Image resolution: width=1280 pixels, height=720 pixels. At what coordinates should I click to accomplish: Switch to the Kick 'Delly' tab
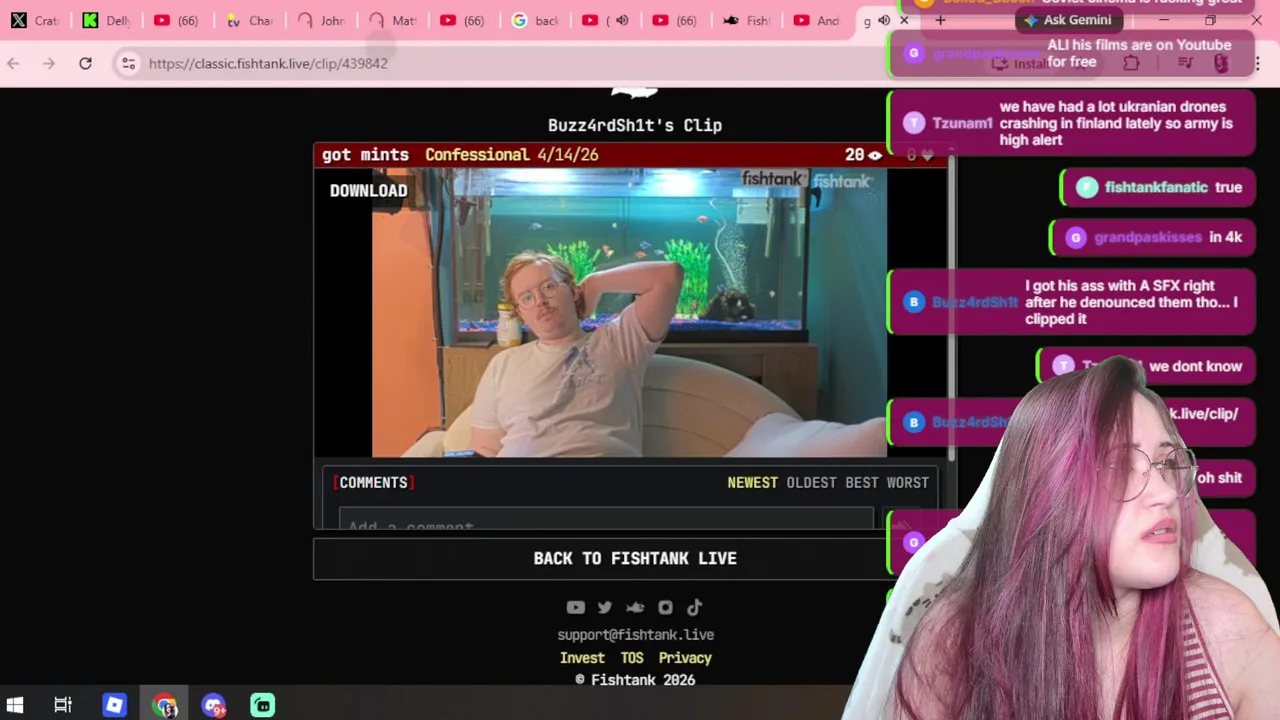click(106, 20)
